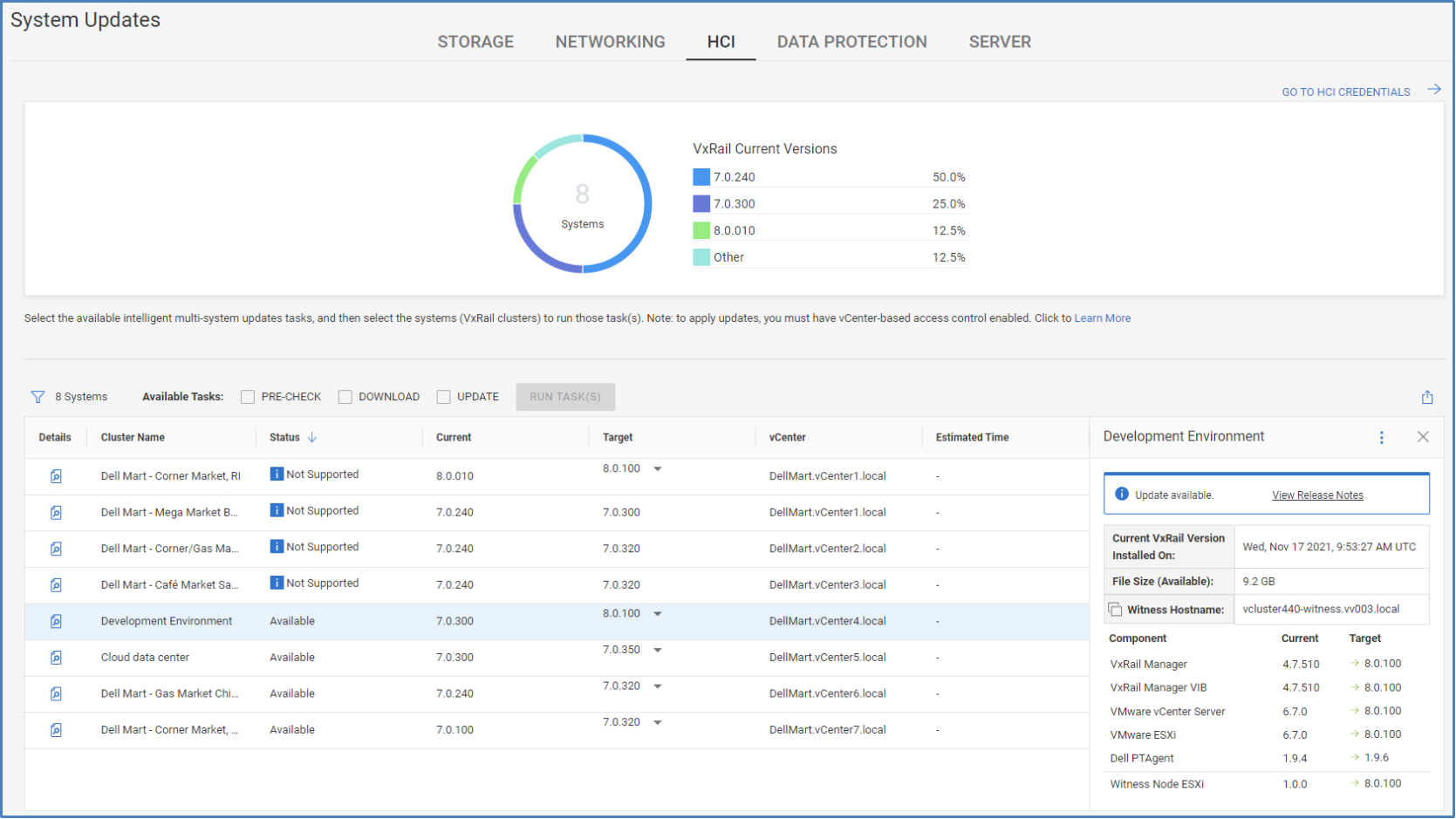
Task: Expand target dropdown for the 7.0.100 cluster
Action: tap(658, 723)
